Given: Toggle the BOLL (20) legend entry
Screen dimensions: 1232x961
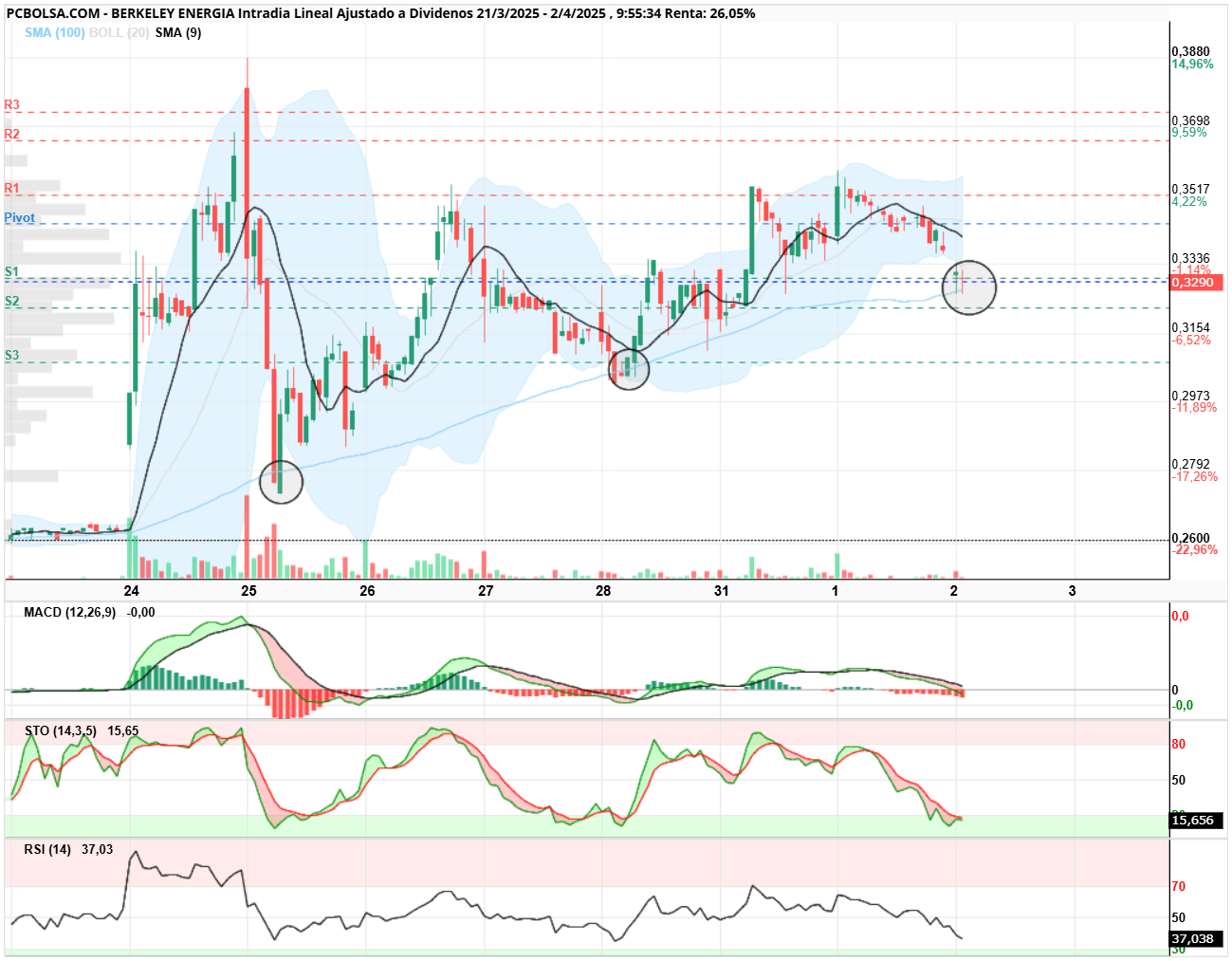Looking at the screenshot, I should 119,32.
